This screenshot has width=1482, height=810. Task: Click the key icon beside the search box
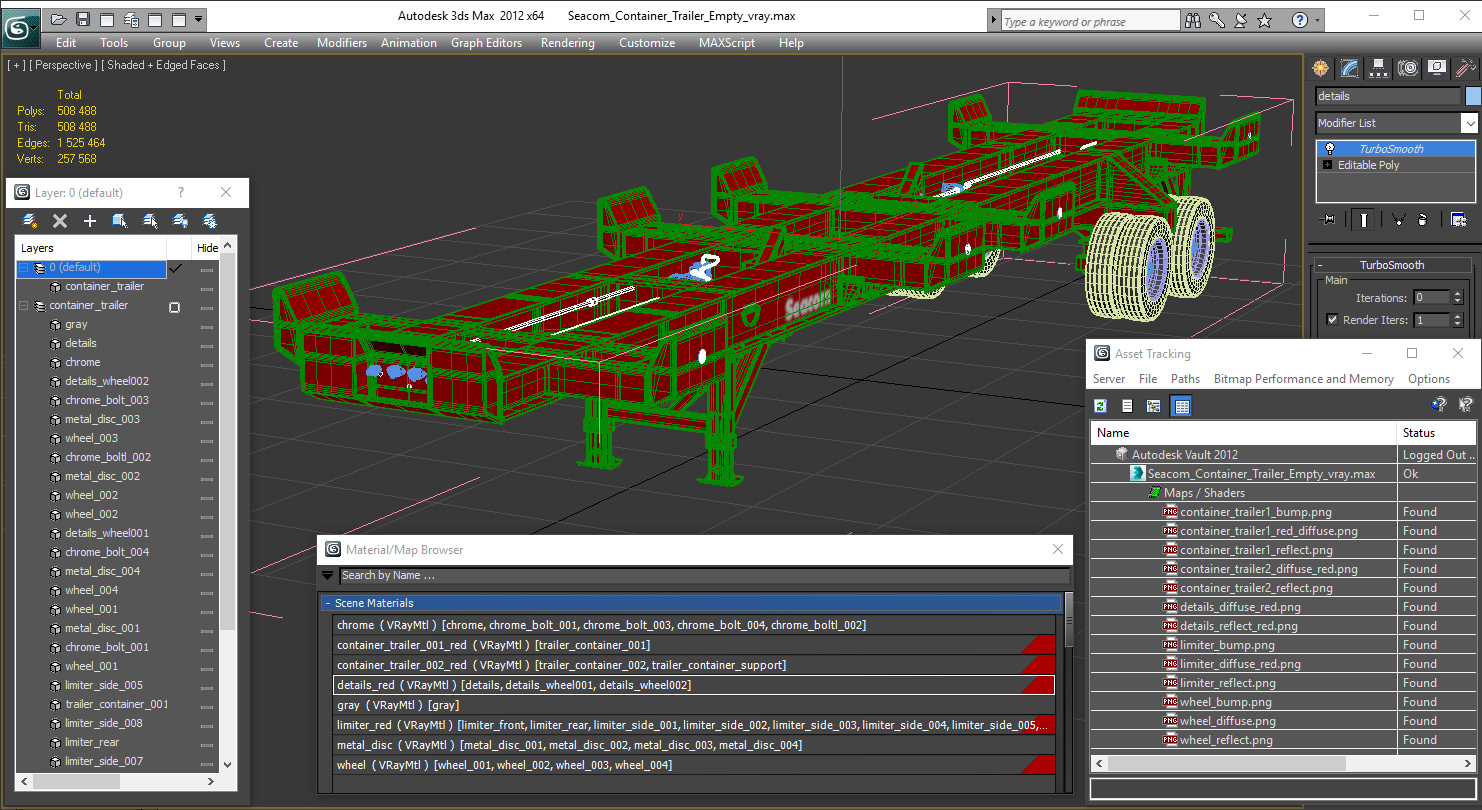click(x=1217, y=20)
